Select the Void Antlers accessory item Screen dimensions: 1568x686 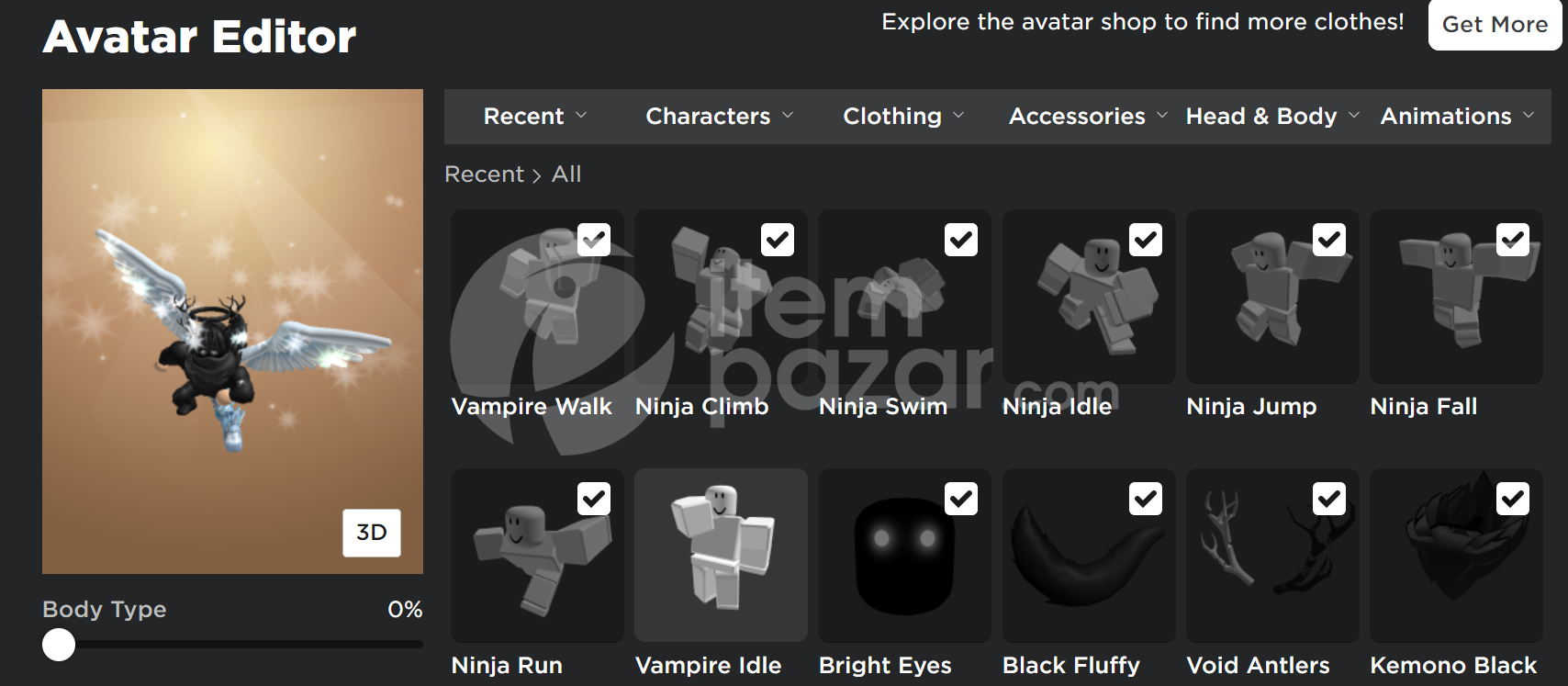point(1272,556)
